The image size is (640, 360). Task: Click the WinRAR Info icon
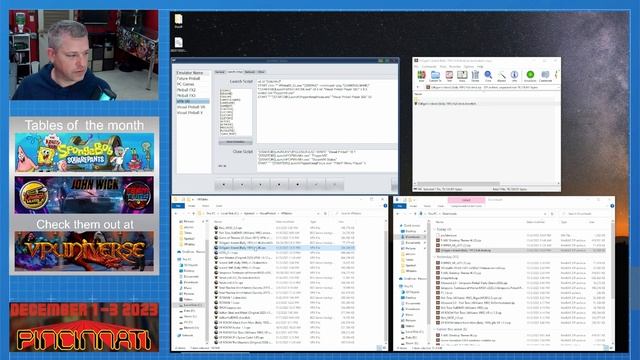click(x=514, y=75)
